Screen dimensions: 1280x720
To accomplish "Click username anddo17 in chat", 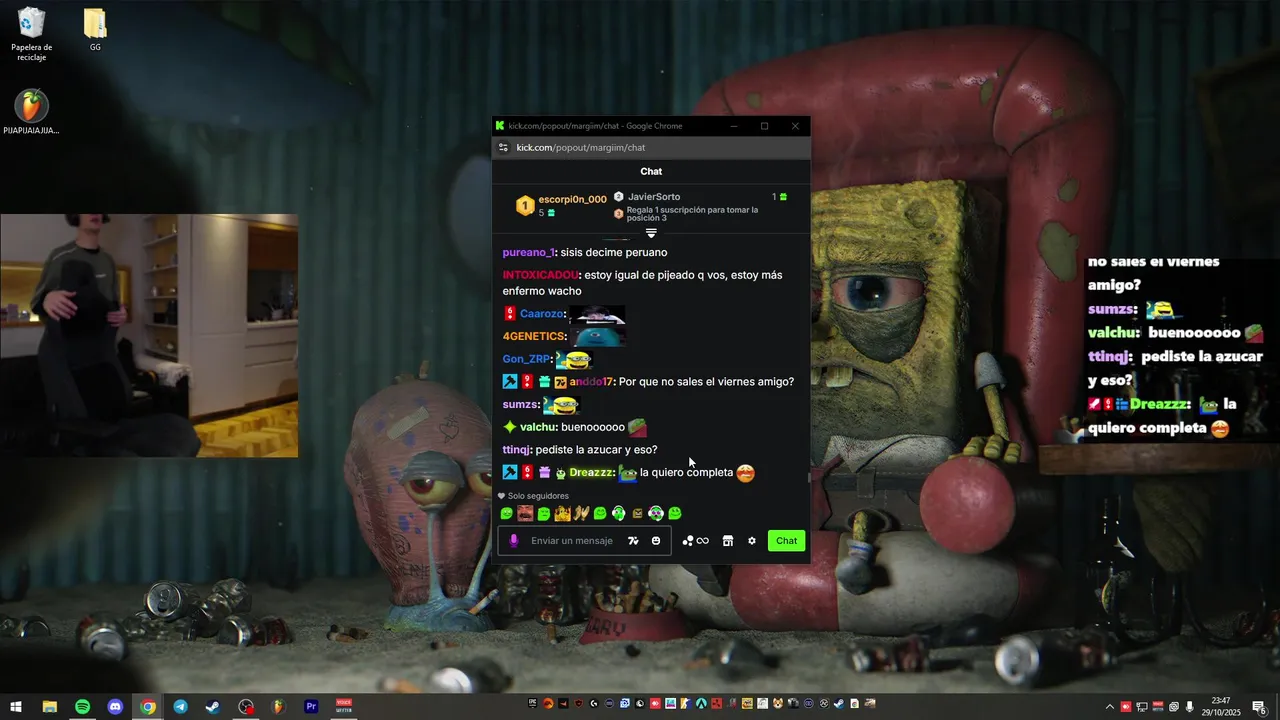I will [591, 382].
